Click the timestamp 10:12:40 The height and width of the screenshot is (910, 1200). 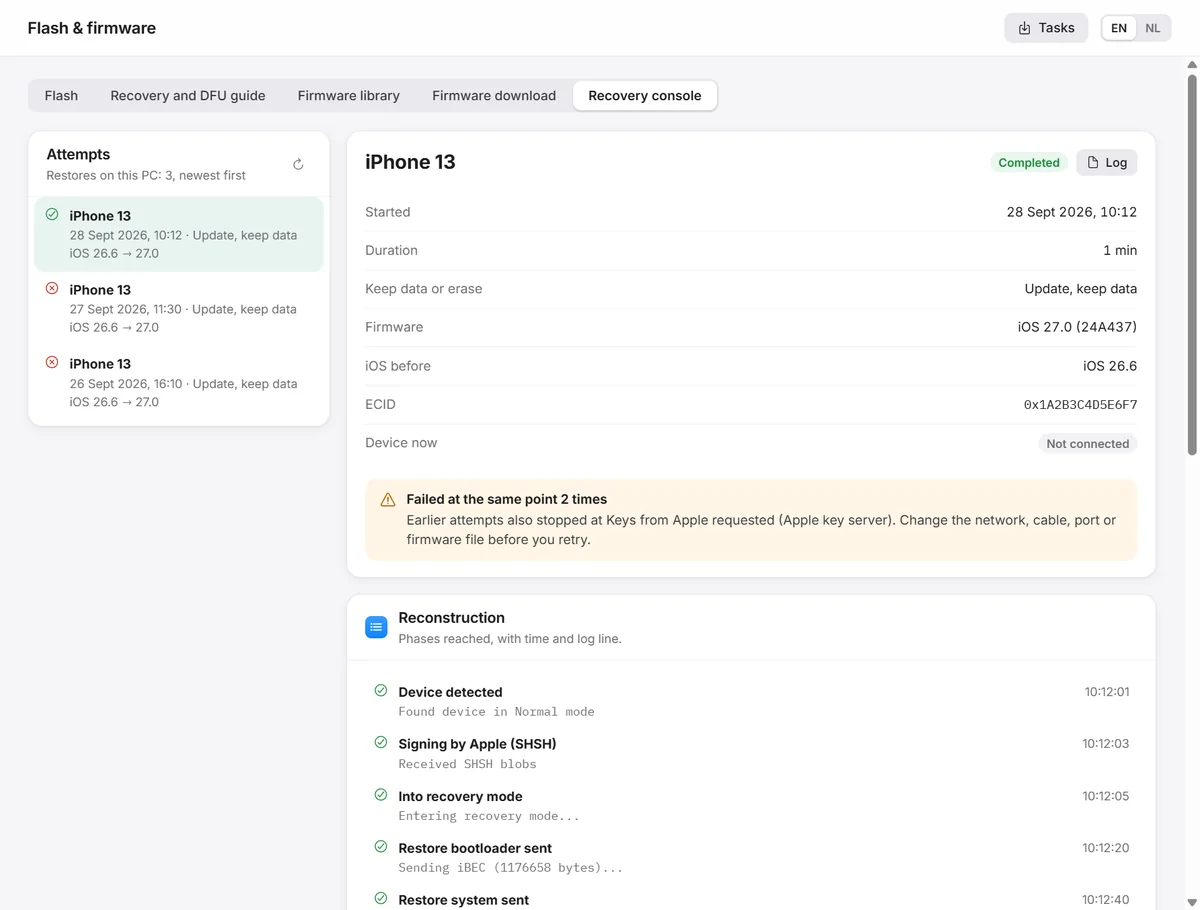[1106, 900]
